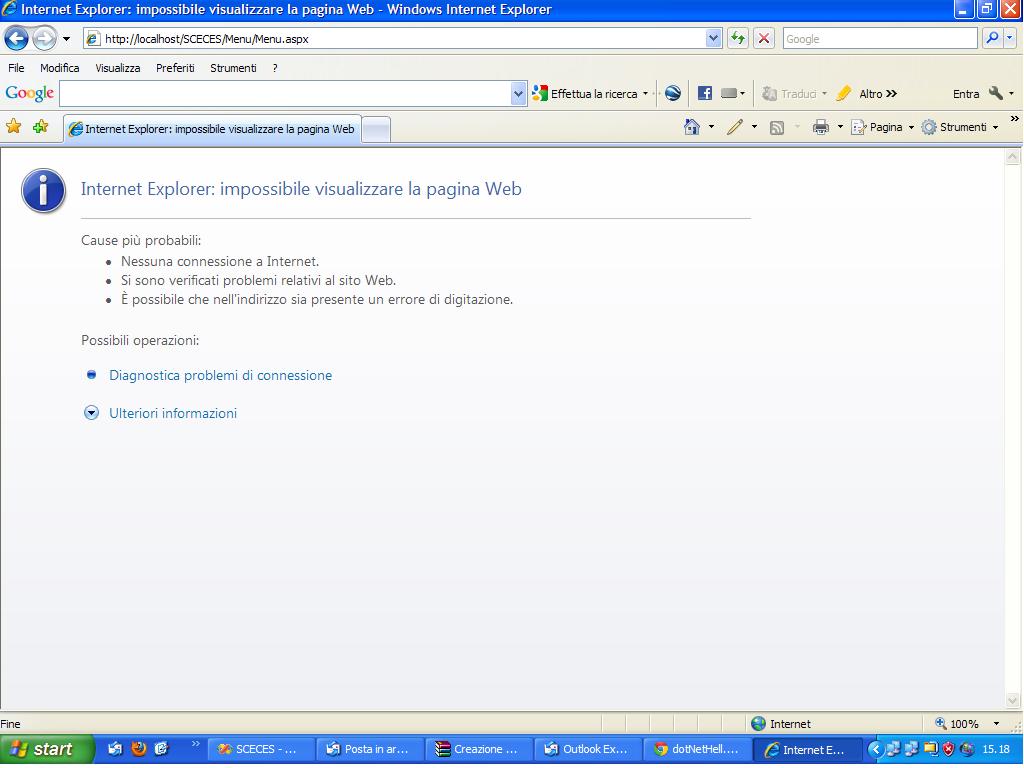The image size is (1024, 768).
Task: Click the Add to Favorites star-plus icon
Action: (40, 127)
